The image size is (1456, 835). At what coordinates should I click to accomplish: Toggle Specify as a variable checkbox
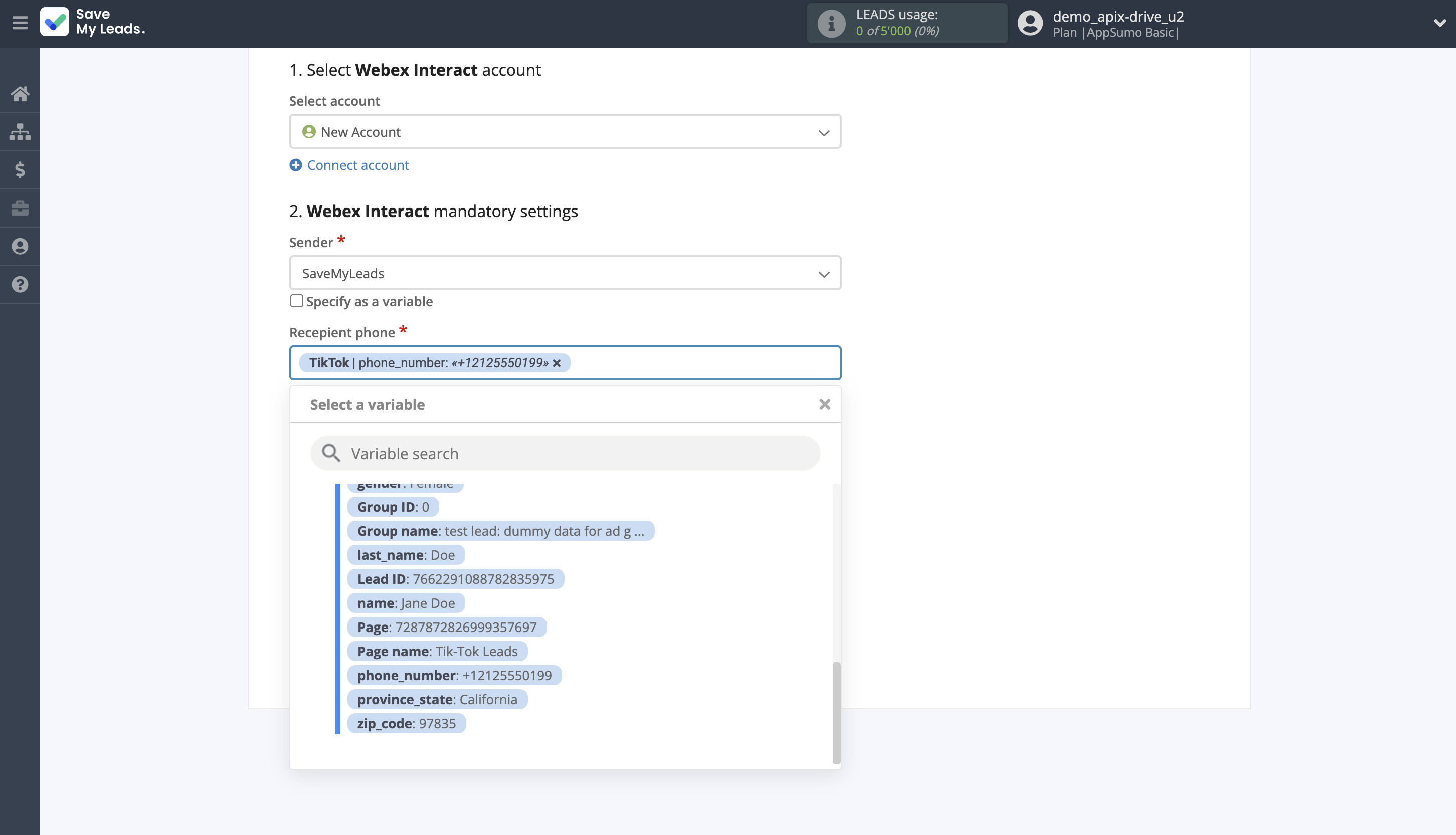(x=297, y=301)
